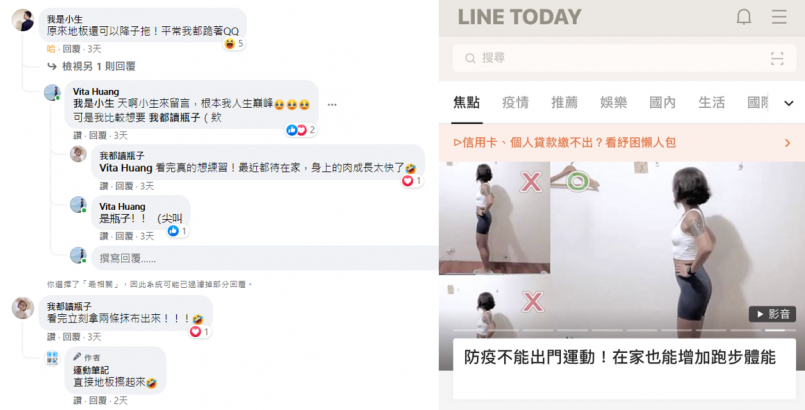The width and height of the screenshot is (805, 410).
Task: Go to the 生活 tab
Action: click(x=712, y=103)
